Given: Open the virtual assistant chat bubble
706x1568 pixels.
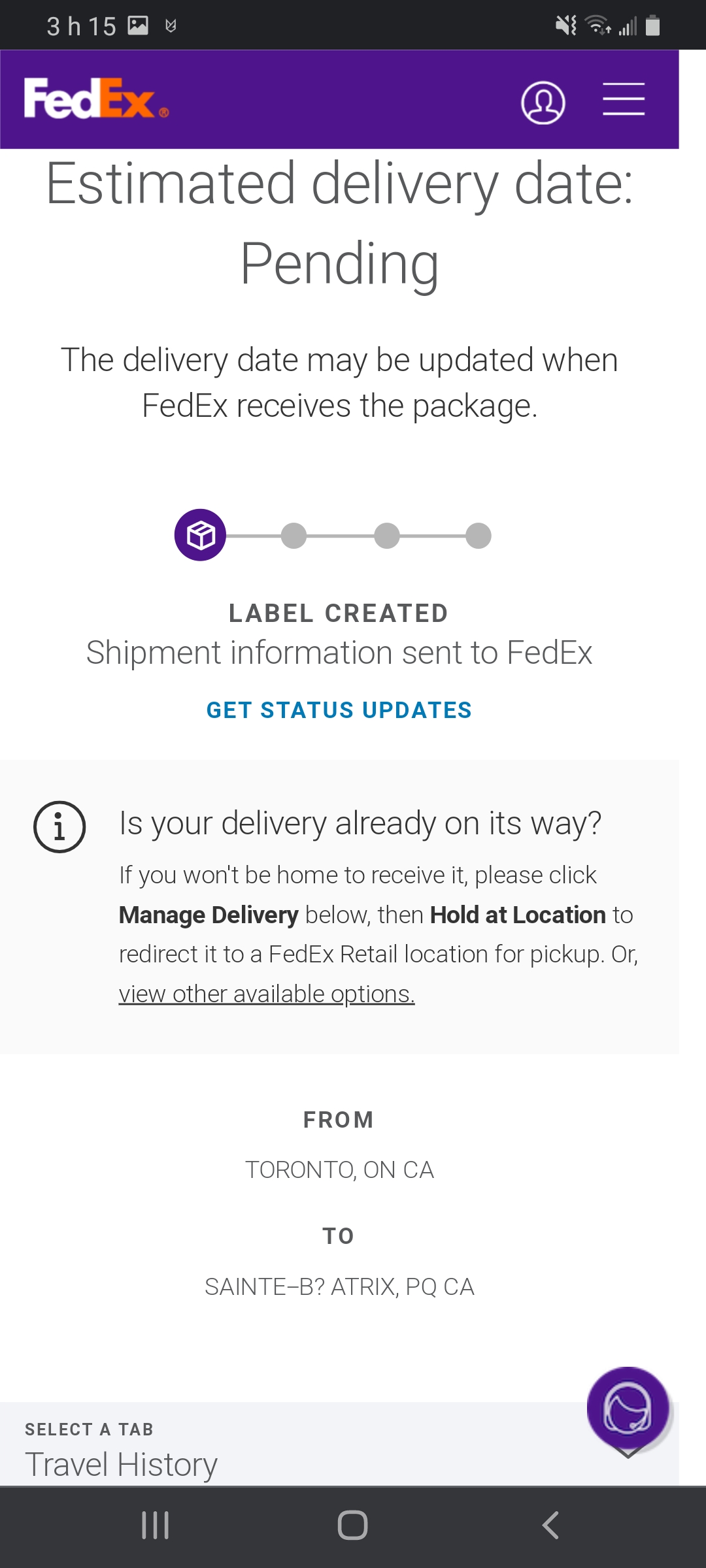Looking at the screenshot, I should (x=628, y=1408).
